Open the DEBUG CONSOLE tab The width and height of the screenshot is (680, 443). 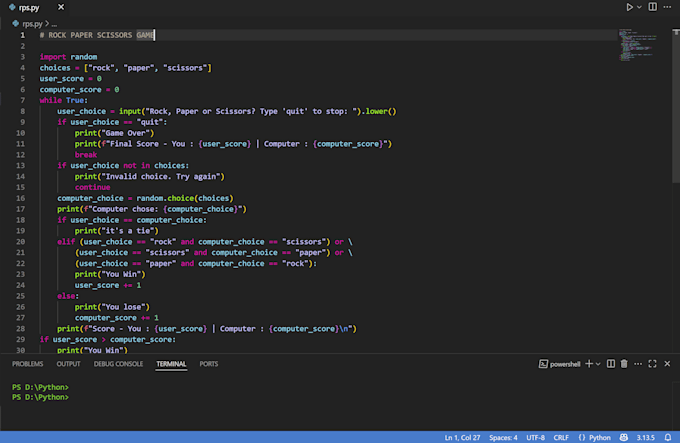(118, 364)
